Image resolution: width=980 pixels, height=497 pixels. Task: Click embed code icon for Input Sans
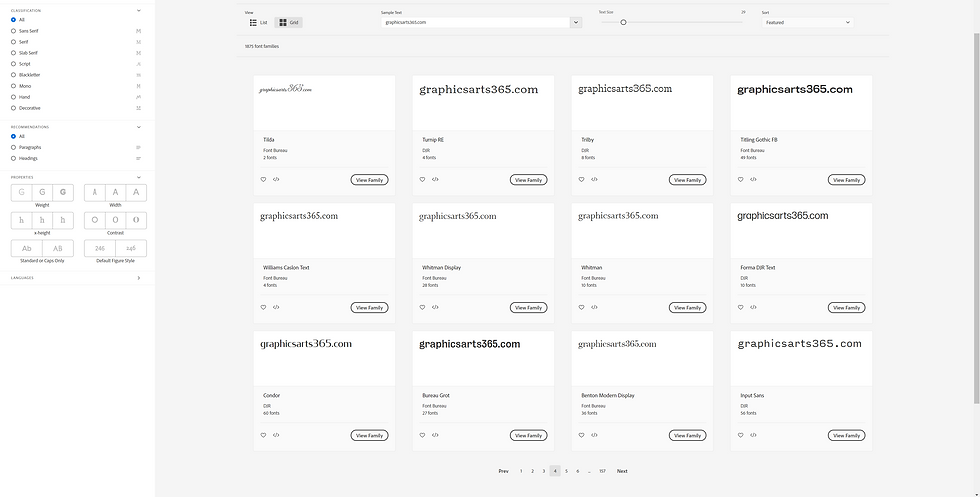tap(753, 435)
